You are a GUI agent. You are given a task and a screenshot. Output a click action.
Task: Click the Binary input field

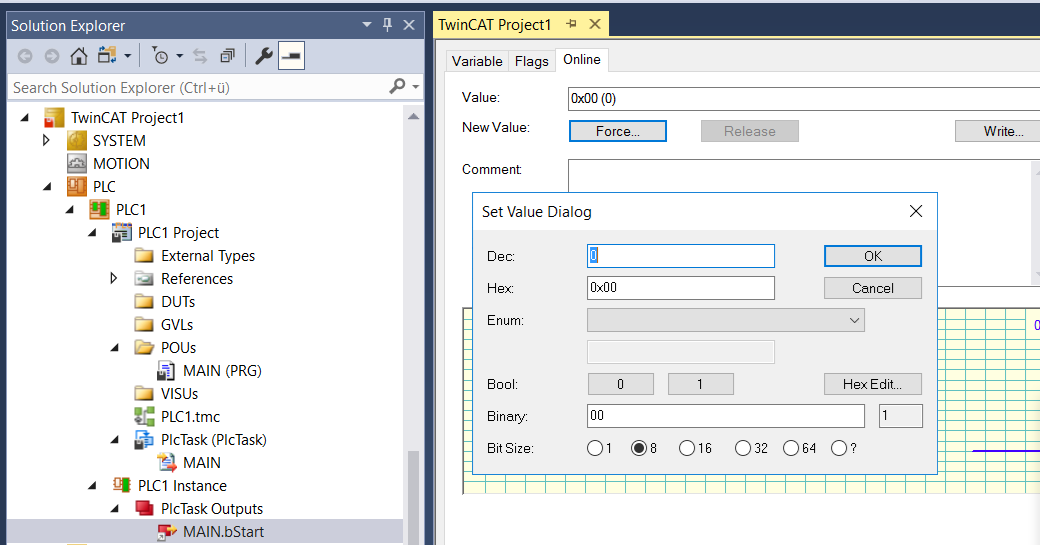point(726,416)
